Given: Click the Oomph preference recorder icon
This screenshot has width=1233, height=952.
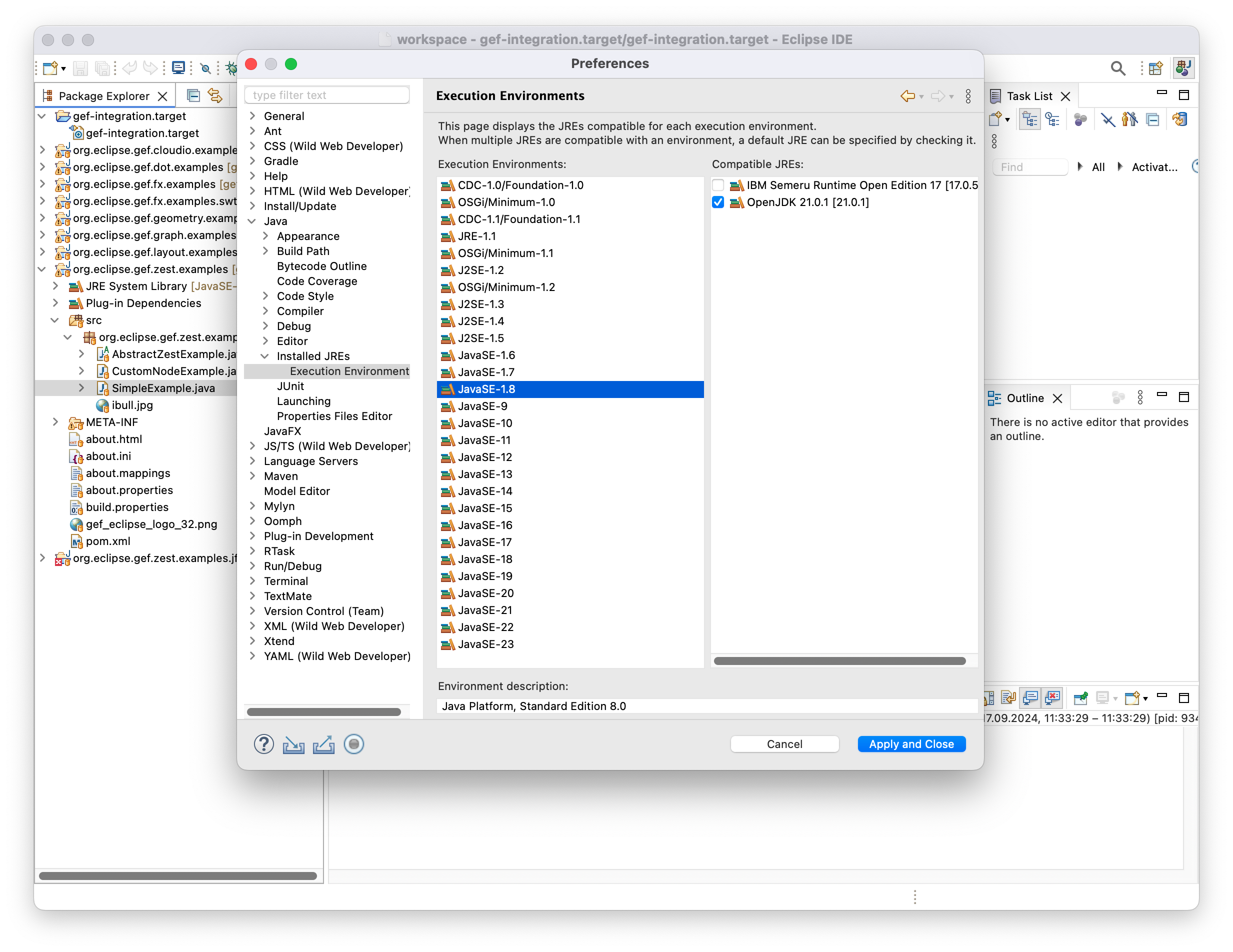Looking at the screenshot, I should pos(354,744).
